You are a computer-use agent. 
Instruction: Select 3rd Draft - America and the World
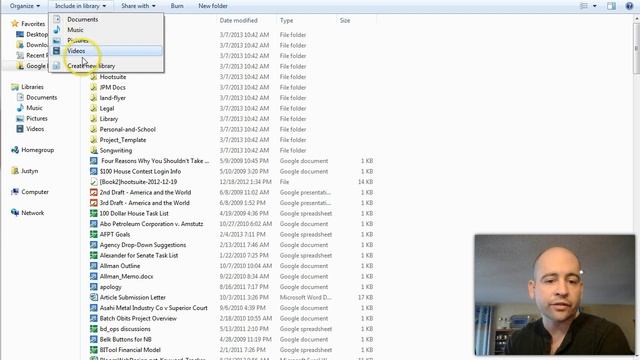pos(144,203)
